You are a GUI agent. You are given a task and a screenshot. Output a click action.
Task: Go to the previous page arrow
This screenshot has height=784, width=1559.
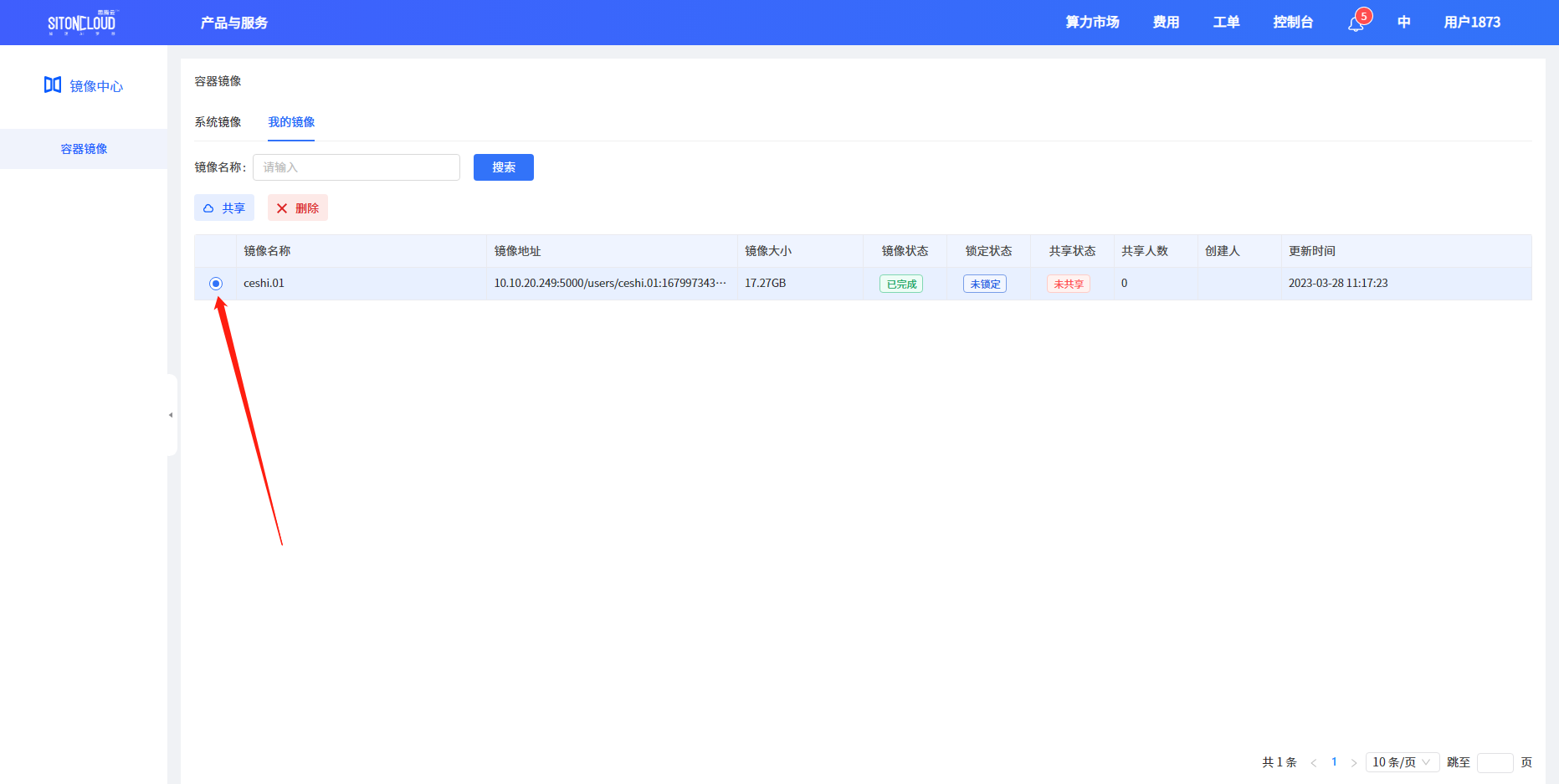pyautogui.click(x=1314, y=762)
